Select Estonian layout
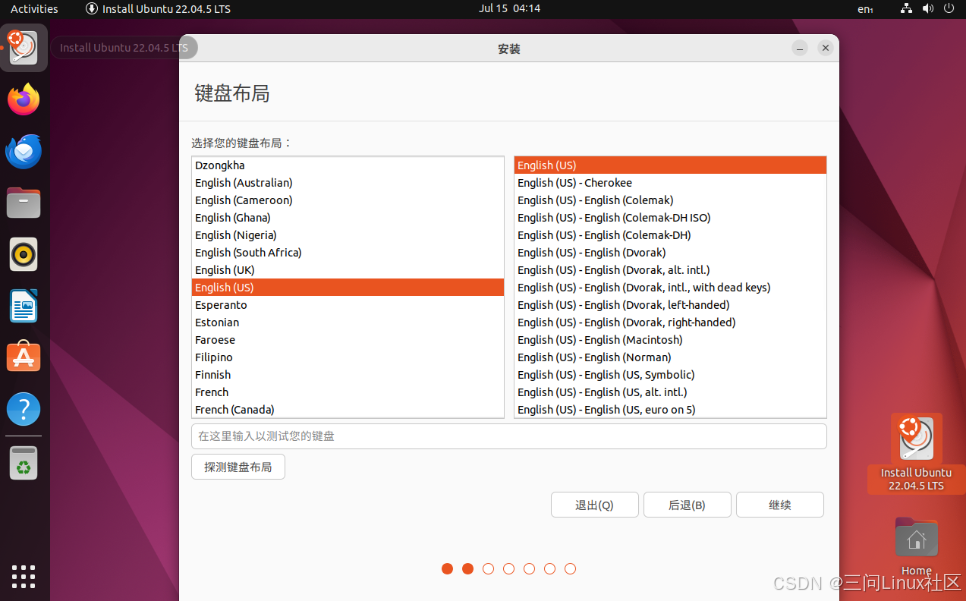Viewport: 966px width, 601px height. (348, 322)
